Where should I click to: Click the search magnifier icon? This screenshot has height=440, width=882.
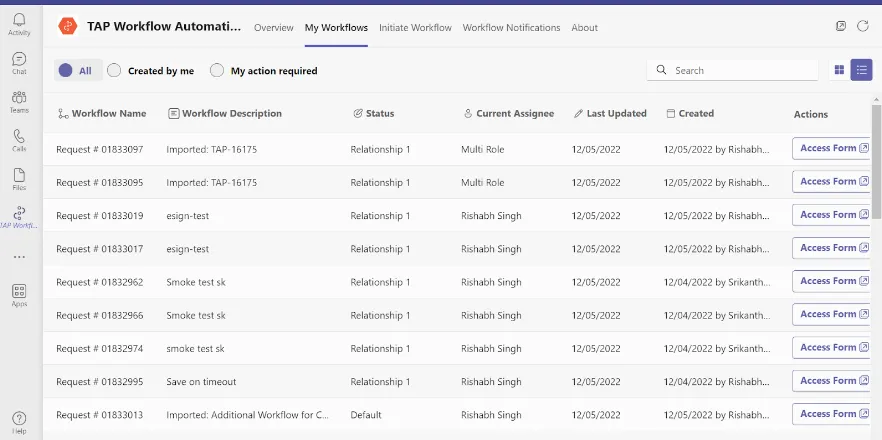662,70
